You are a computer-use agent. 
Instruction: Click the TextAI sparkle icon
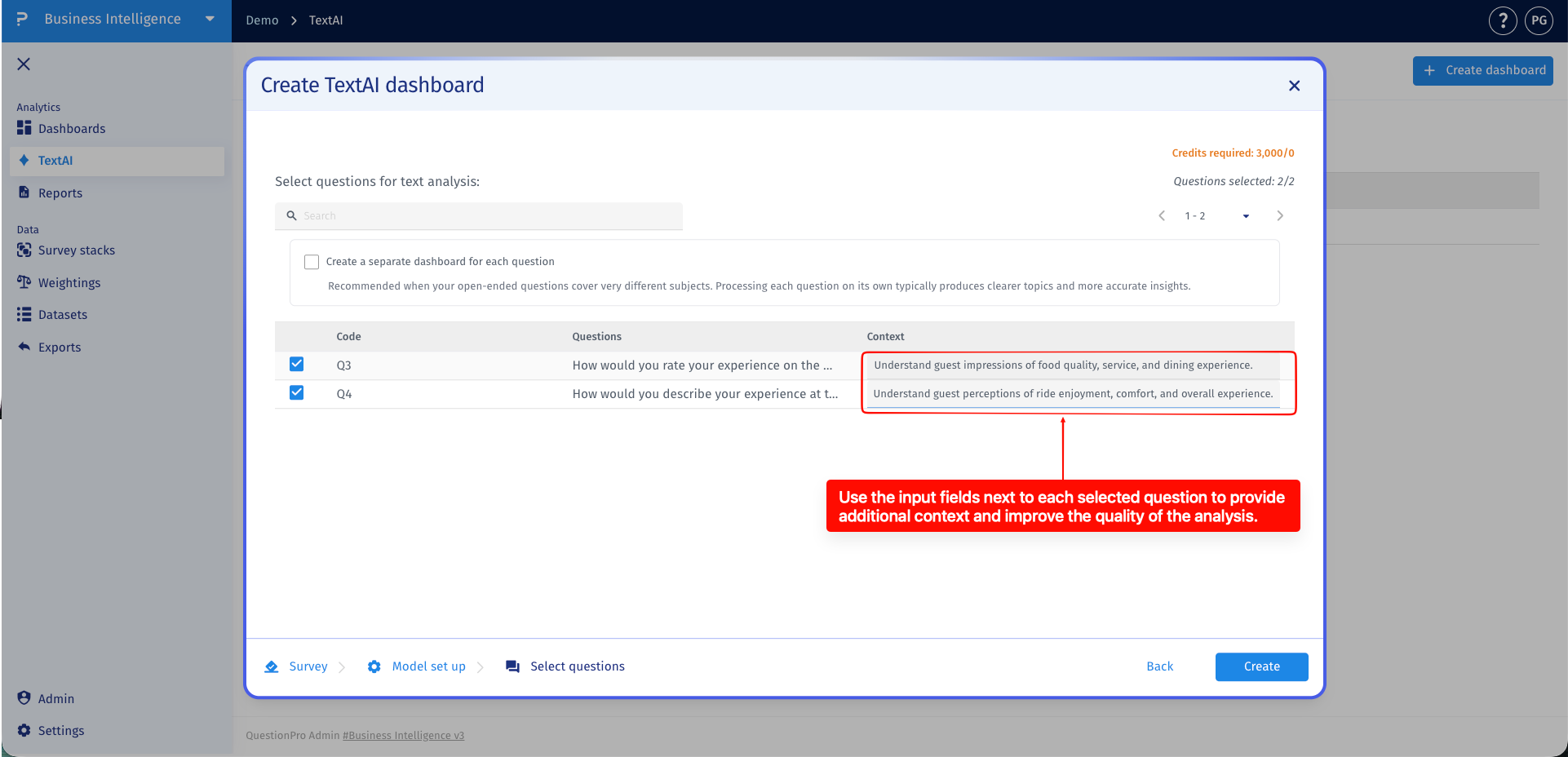(x=24, y=160)
